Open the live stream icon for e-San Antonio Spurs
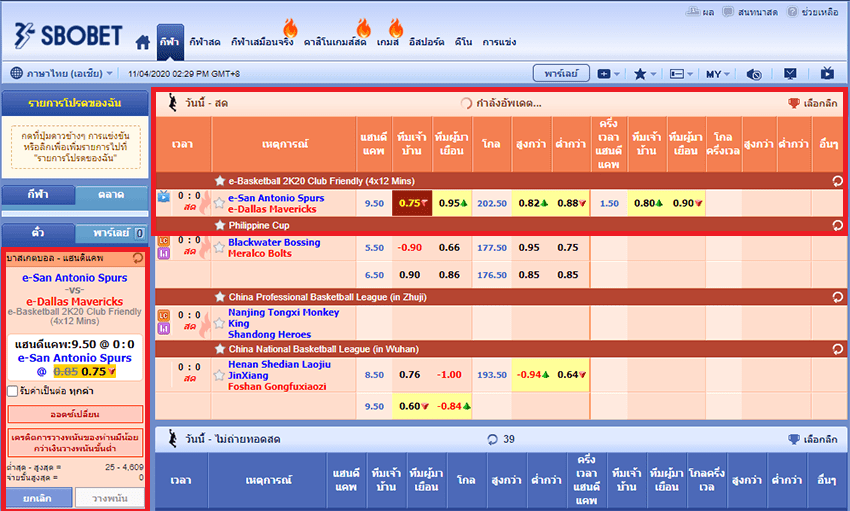 164,196
